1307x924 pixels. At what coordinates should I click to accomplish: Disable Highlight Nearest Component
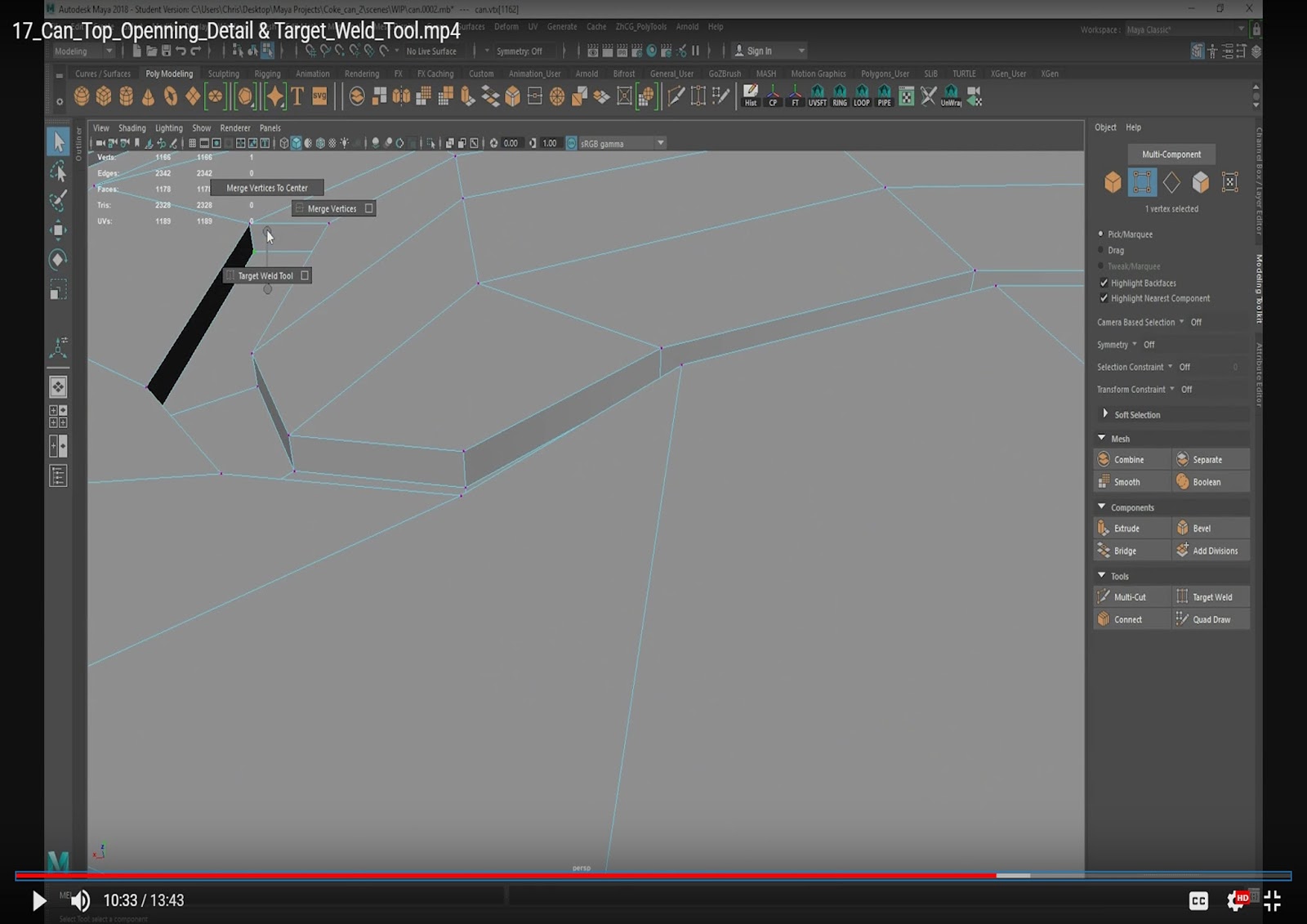click(x=1104, y=298)
